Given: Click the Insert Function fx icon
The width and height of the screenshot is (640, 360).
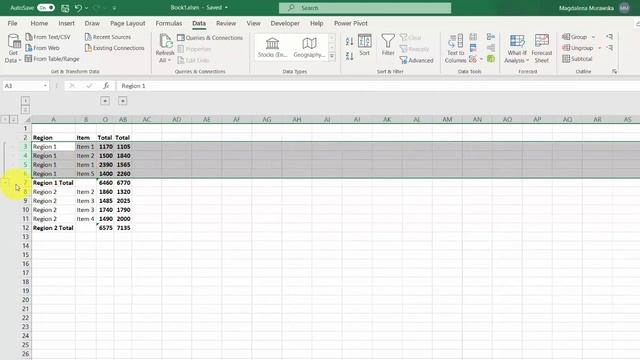Looking at the screenshot, I should 106,86.
